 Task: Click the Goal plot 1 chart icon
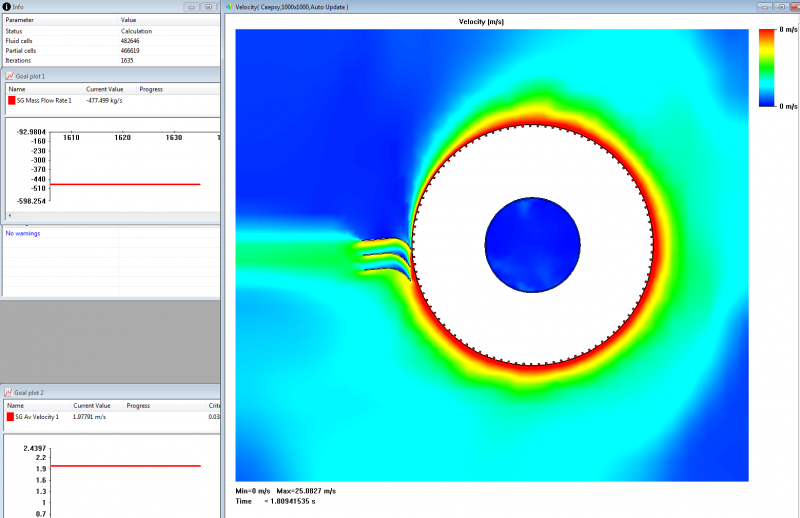pos(9,76)
